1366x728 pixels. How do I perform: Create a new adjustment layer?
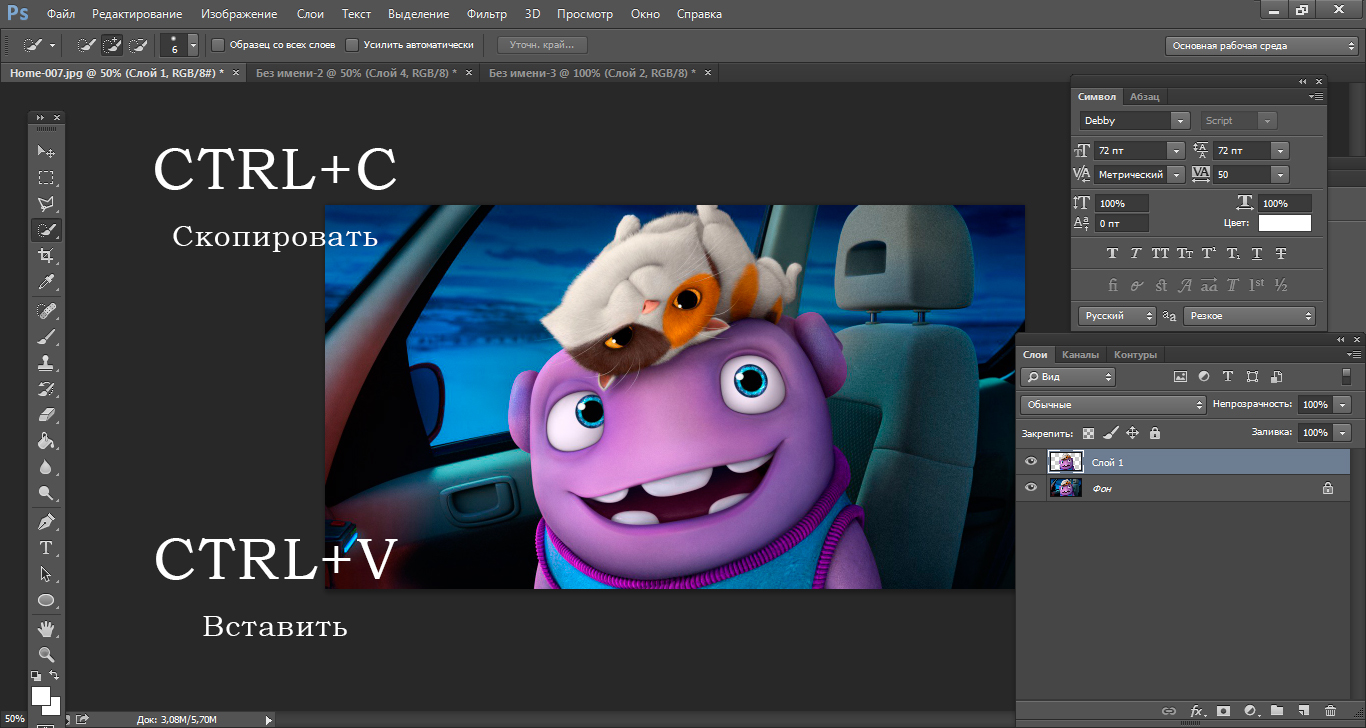(1250, 711)
